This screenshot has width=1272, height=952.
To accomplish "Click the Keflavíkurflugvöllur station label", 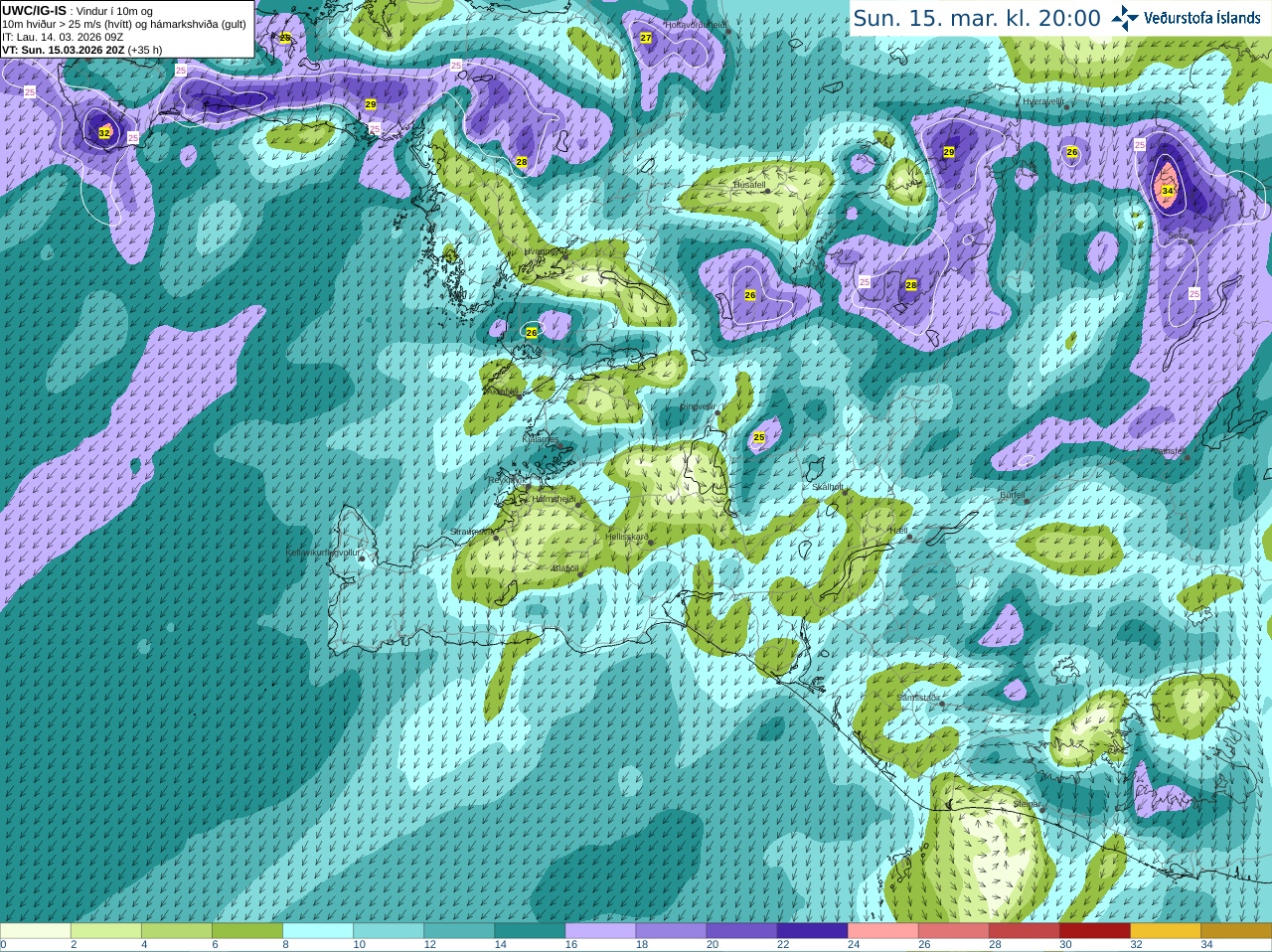I will 323,553.
